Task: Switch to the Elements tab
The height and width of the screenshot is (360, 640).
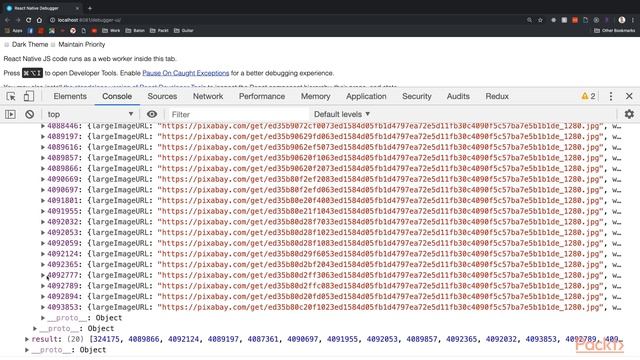Action: (70, 96)
